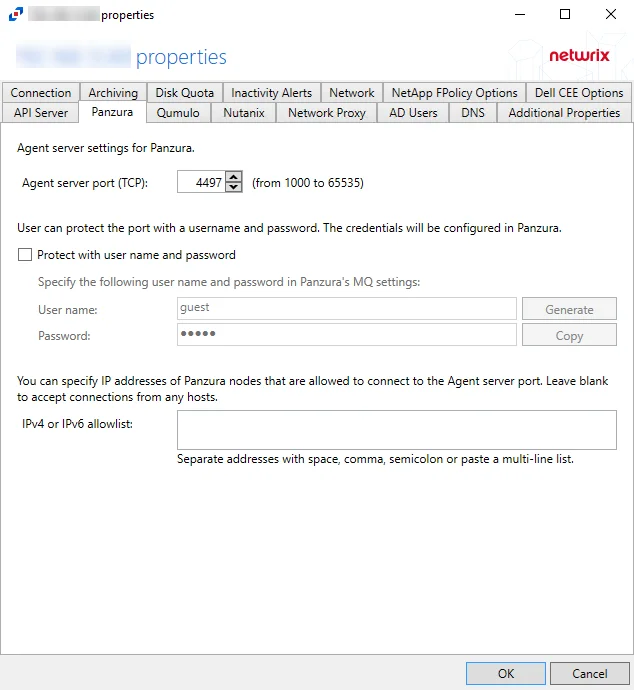Open the Nutanix tab
This screenshot has height=690, width=634.
(244, 113)
